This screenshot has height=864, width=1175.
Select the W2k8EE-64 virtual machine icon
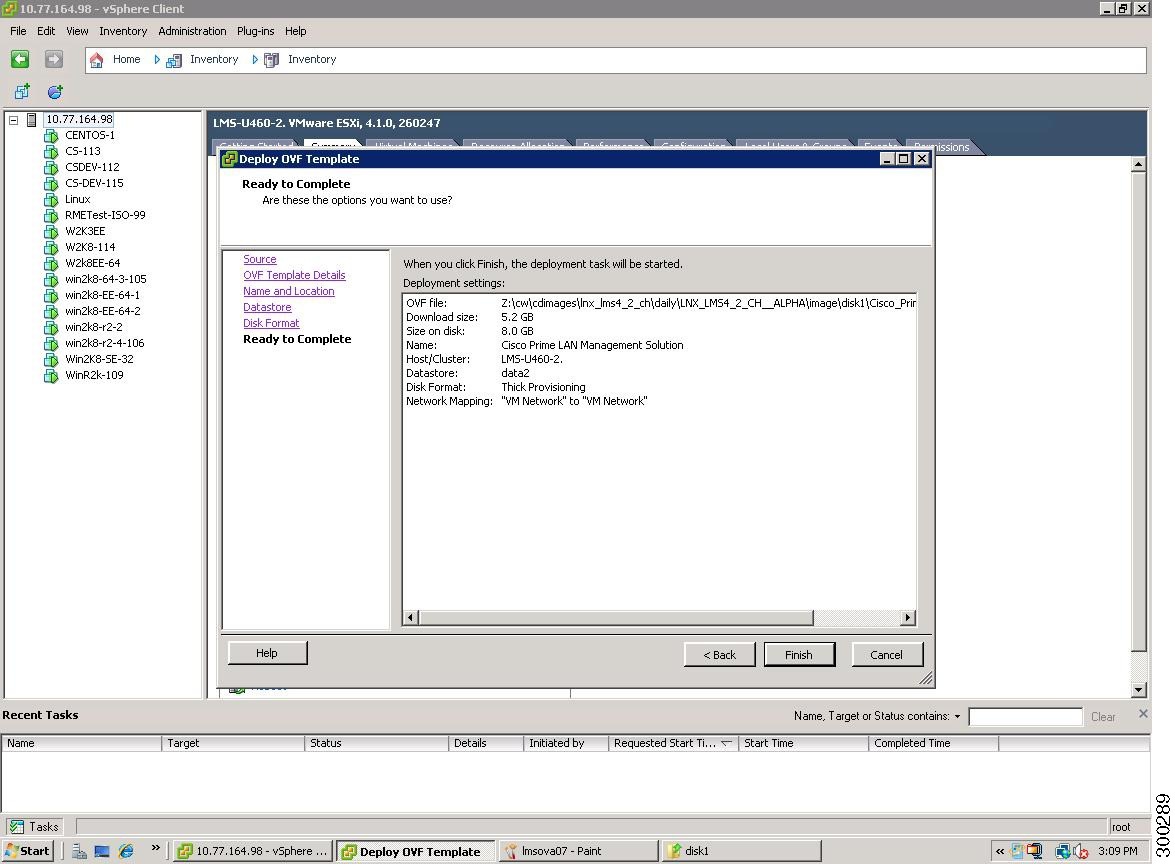pyautogui.click(x=51, y=264)
